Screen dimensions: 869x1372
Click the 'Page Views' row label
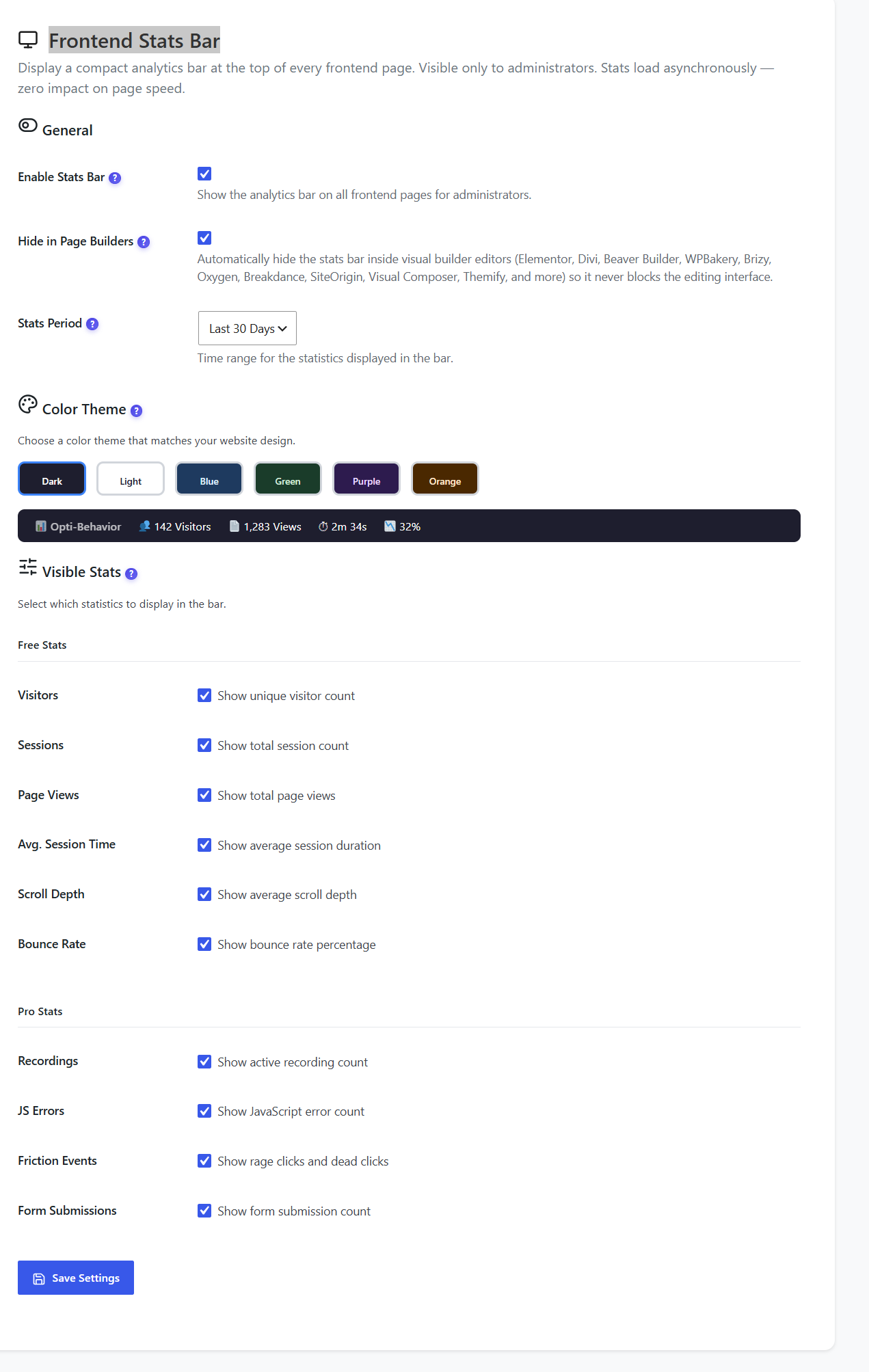tap(49, 795)
